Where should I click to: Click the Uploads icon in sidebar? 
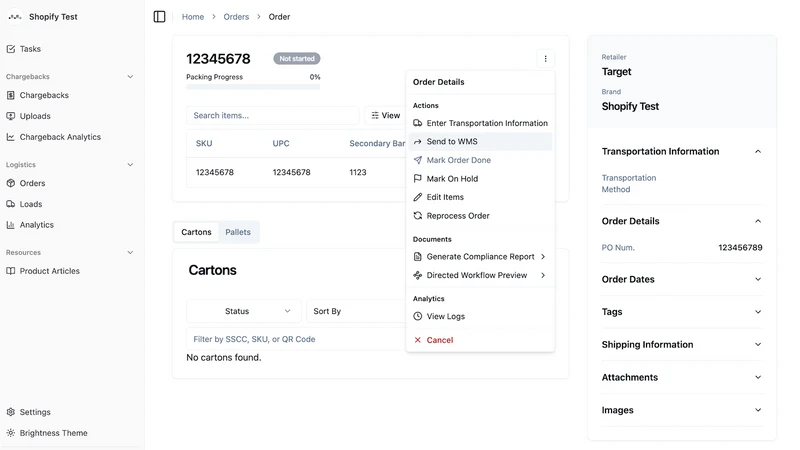pyautogui.click(x=11, y=116)
